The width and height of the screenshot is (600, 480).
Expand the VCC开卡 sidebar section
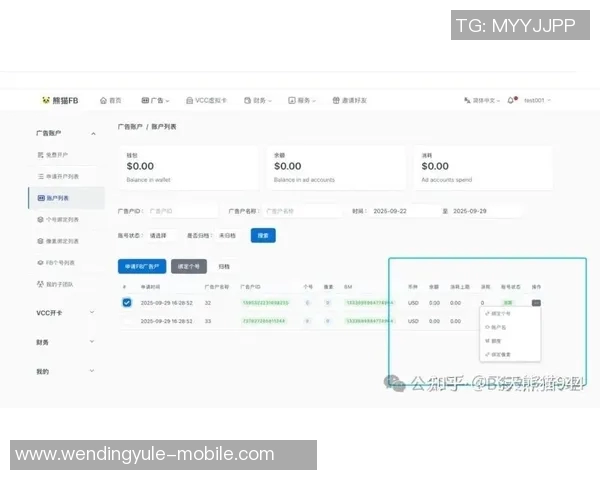(66, 313)
